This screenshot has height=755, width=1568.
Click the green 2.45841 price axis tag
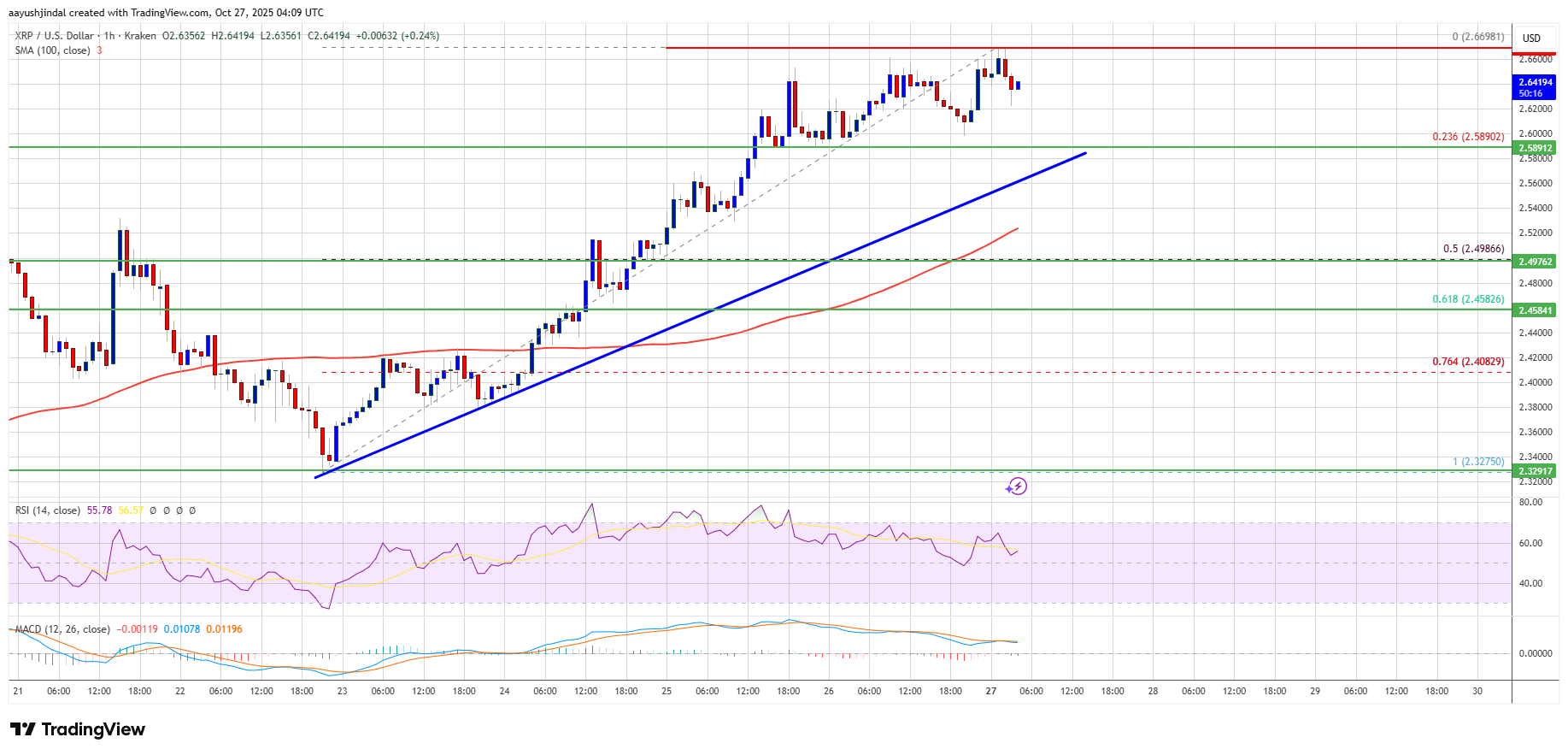[x=1536, y=310]
